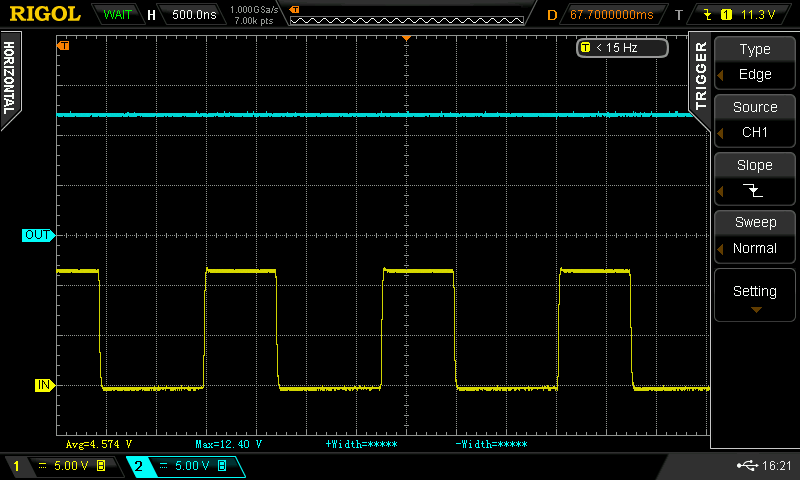Click the Avg=4.574 V measurement
800x480 pixels.
pos(99,444)
